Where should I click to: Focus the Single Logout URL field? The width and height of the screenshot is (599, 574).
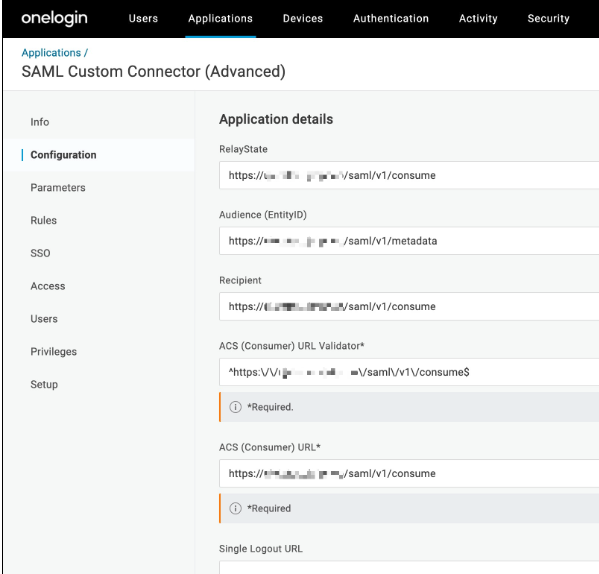[409, 568]
